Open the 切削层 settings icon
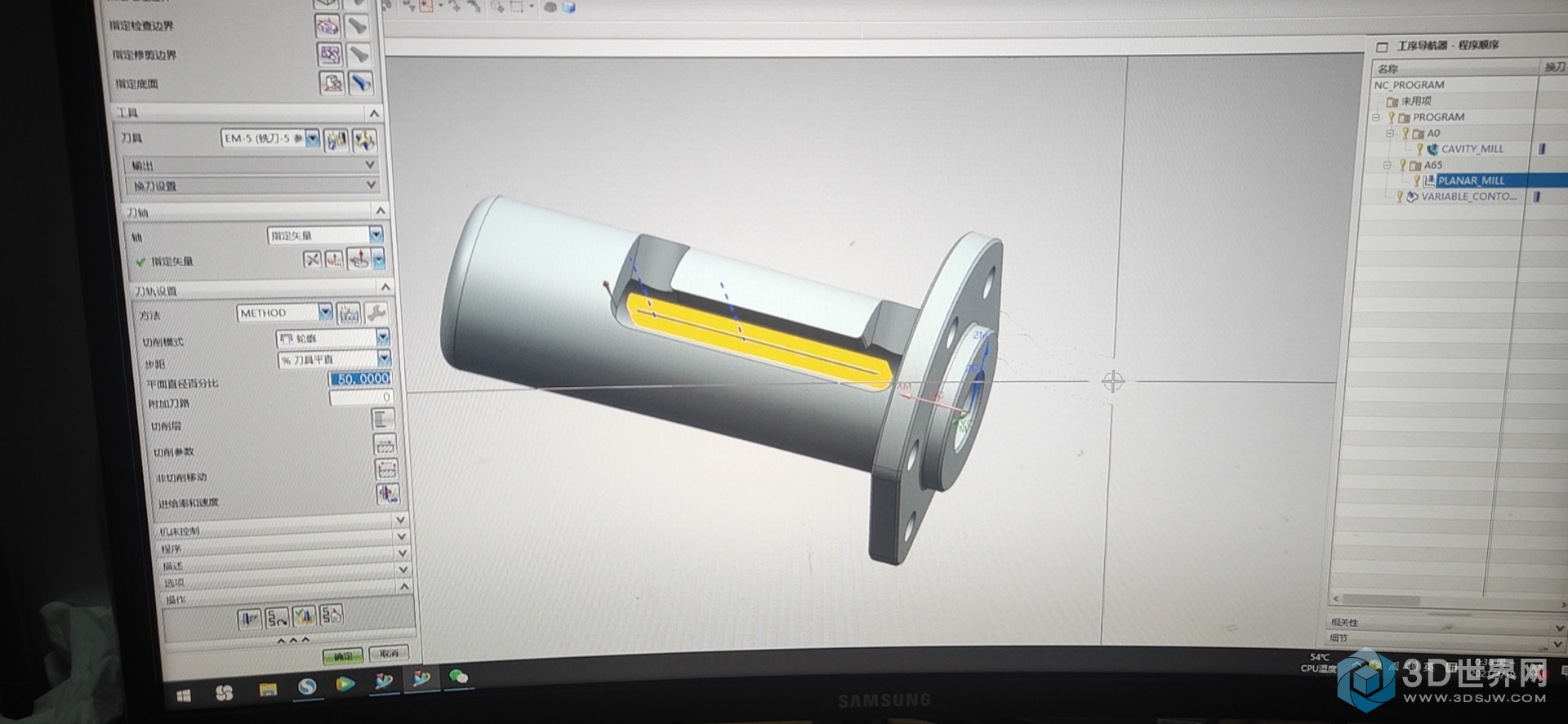Screen dimensions: 1568x724 coord(383,420)
